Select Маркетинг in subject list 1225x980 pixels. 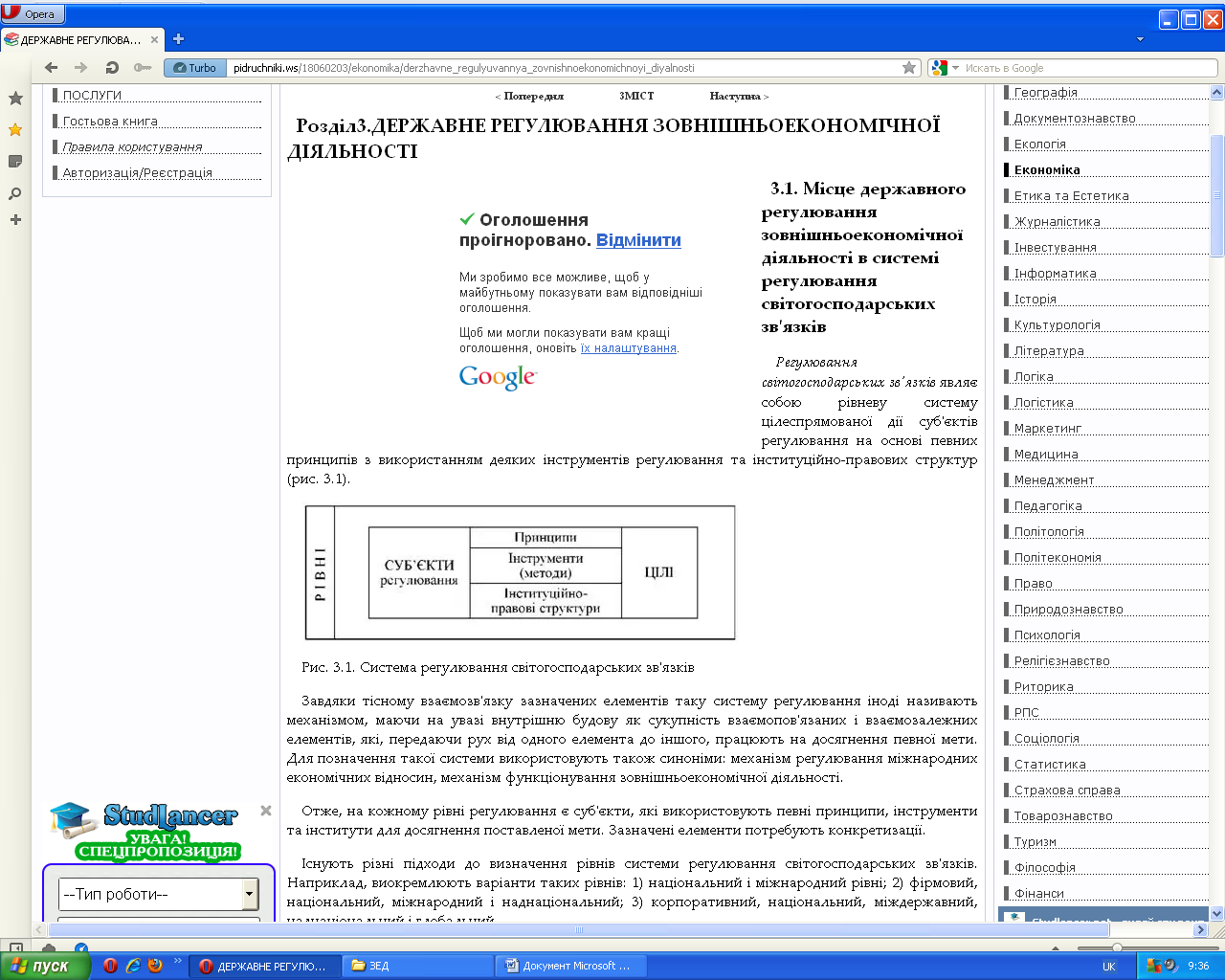(x=1047, y=428)
